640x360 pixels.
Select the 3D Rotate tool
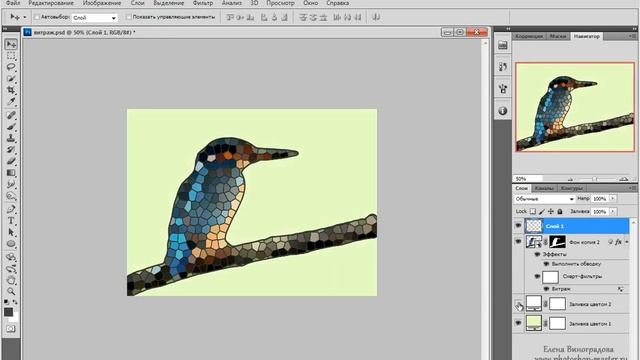[x=11, y=257]
